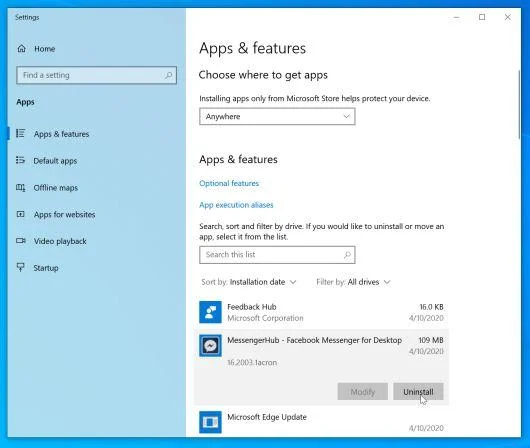Click MessengerHub - Facebook Messenger for Desktop title
Image resolution: width=530 pixels, height=448 pixels.
[x=314, y=340]
